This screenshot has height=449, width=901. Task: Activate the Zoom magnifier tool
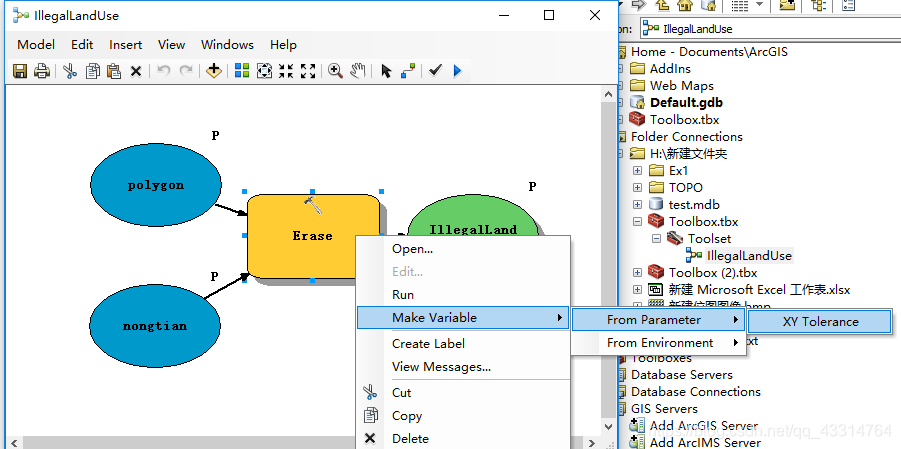[x=336, y=71]
